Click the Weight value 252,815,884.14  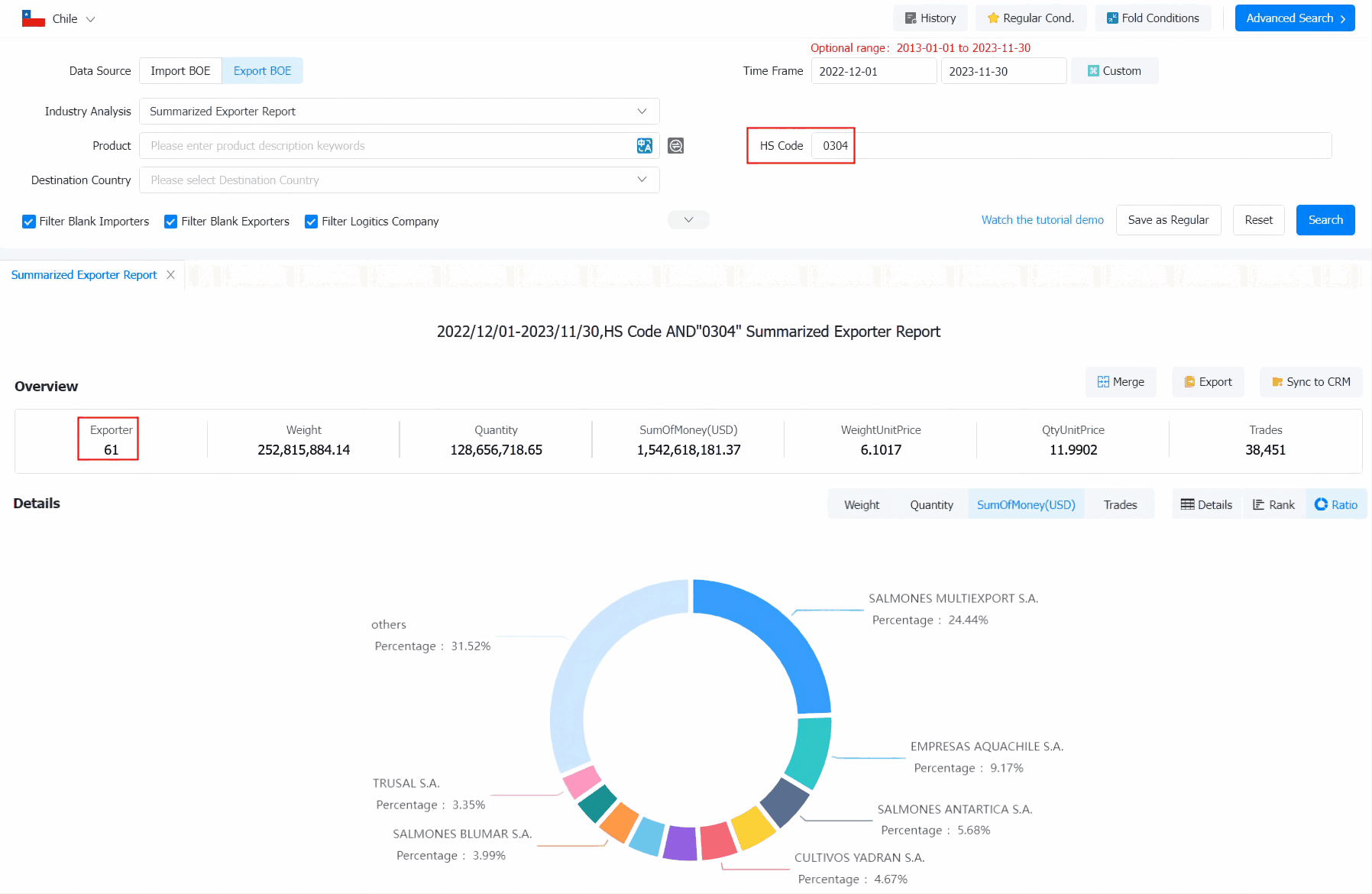(304, 450)
